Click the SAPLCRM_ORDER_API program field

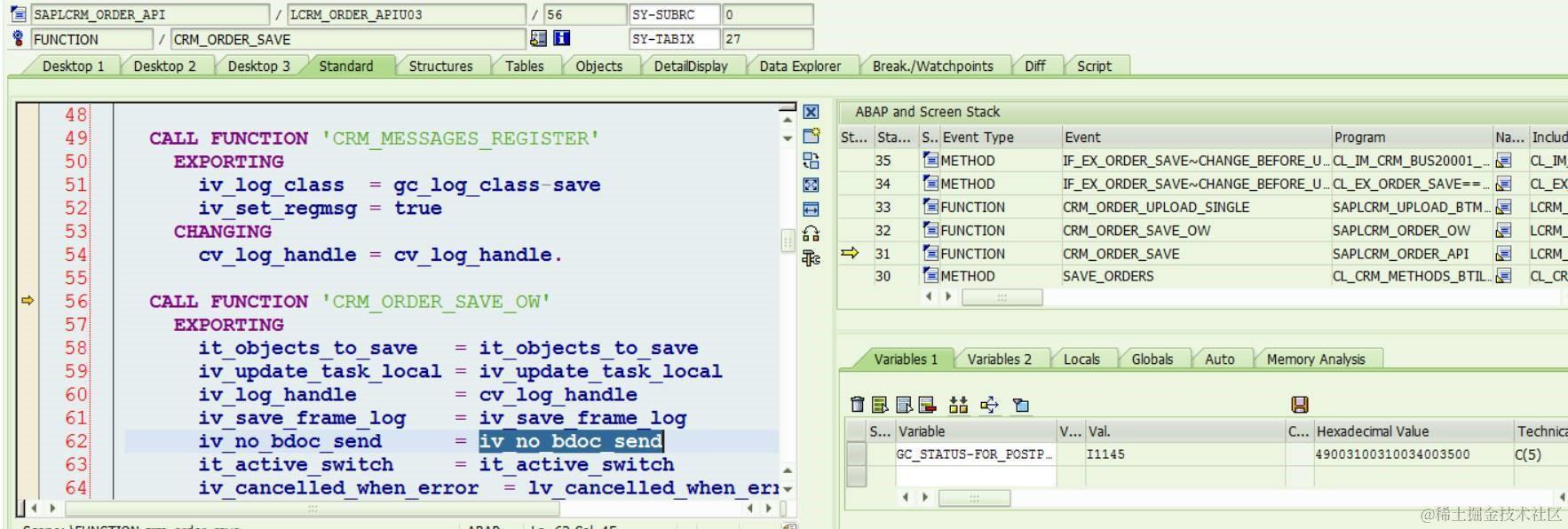click(x=149, y=14)
